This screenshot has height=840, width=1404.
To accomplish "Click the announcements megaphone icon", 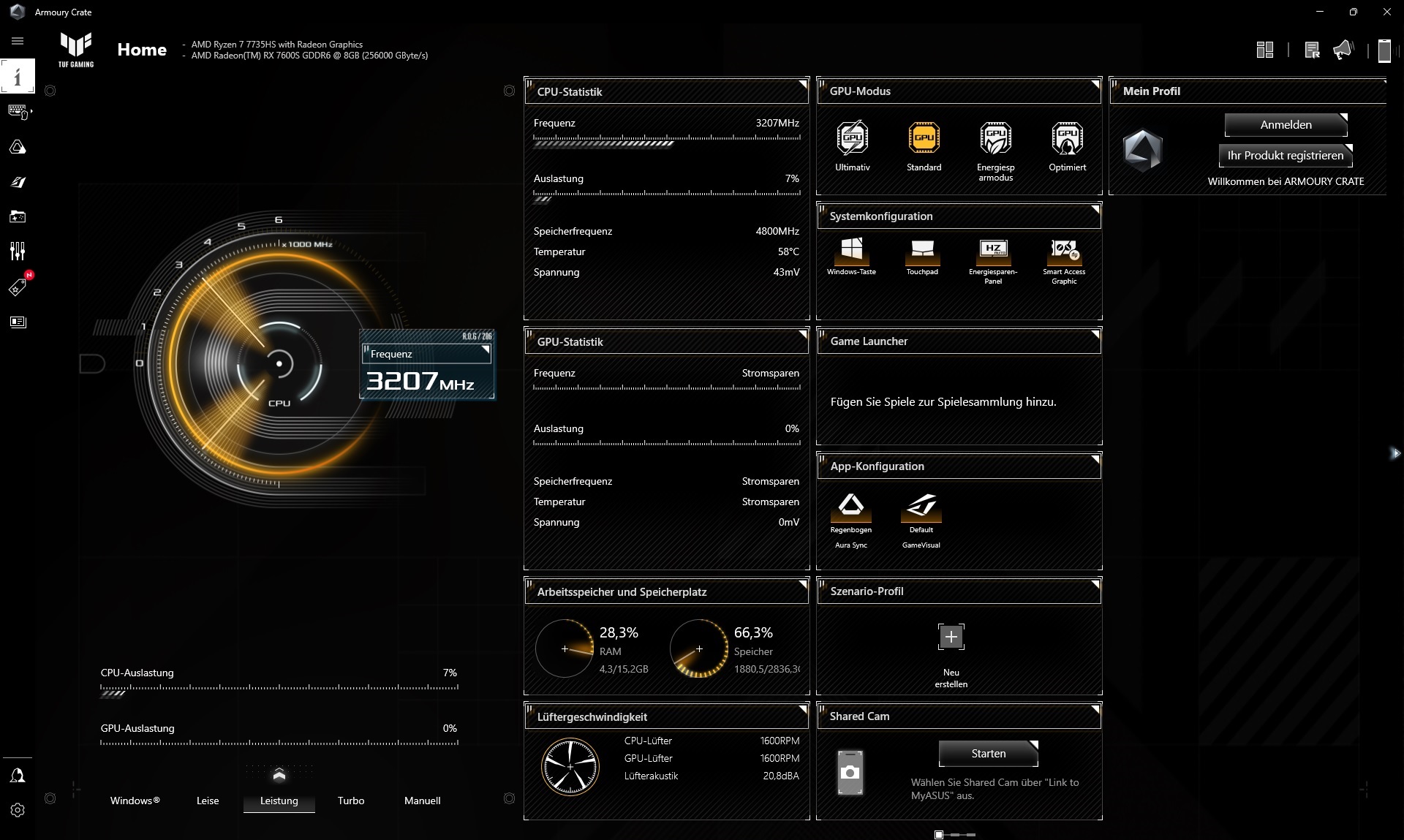I will coord(1343,50).
